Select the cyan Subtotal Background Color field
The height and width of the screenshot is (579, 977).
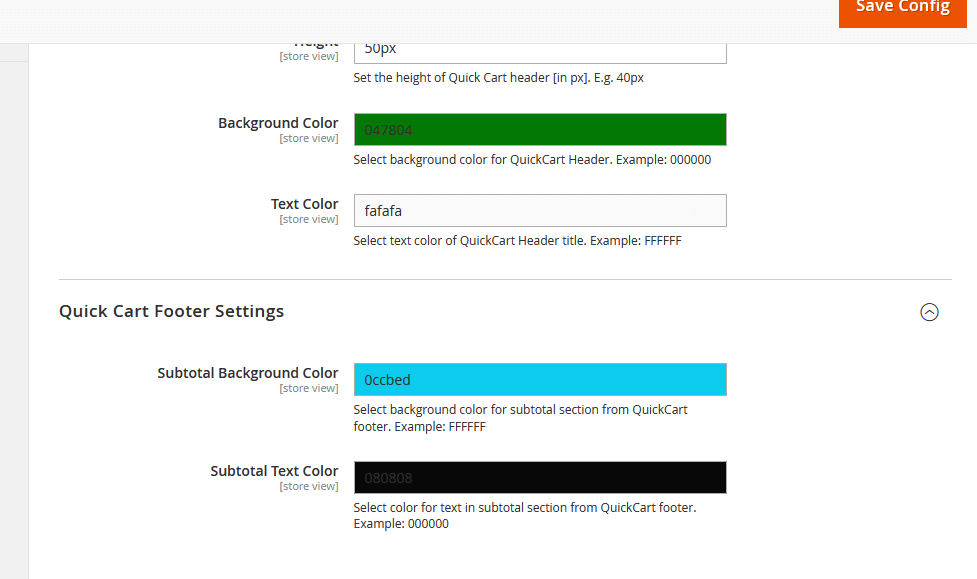540,380
